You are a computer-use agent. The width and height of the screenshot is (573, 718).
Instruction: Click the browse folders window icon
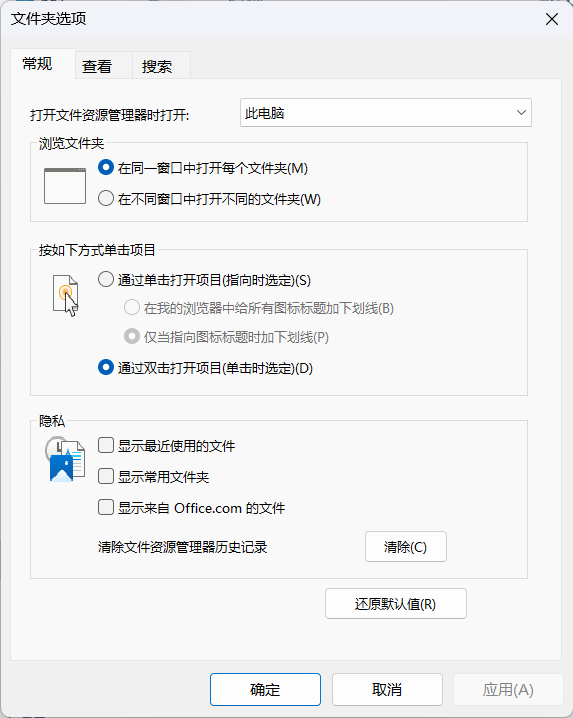65,186
